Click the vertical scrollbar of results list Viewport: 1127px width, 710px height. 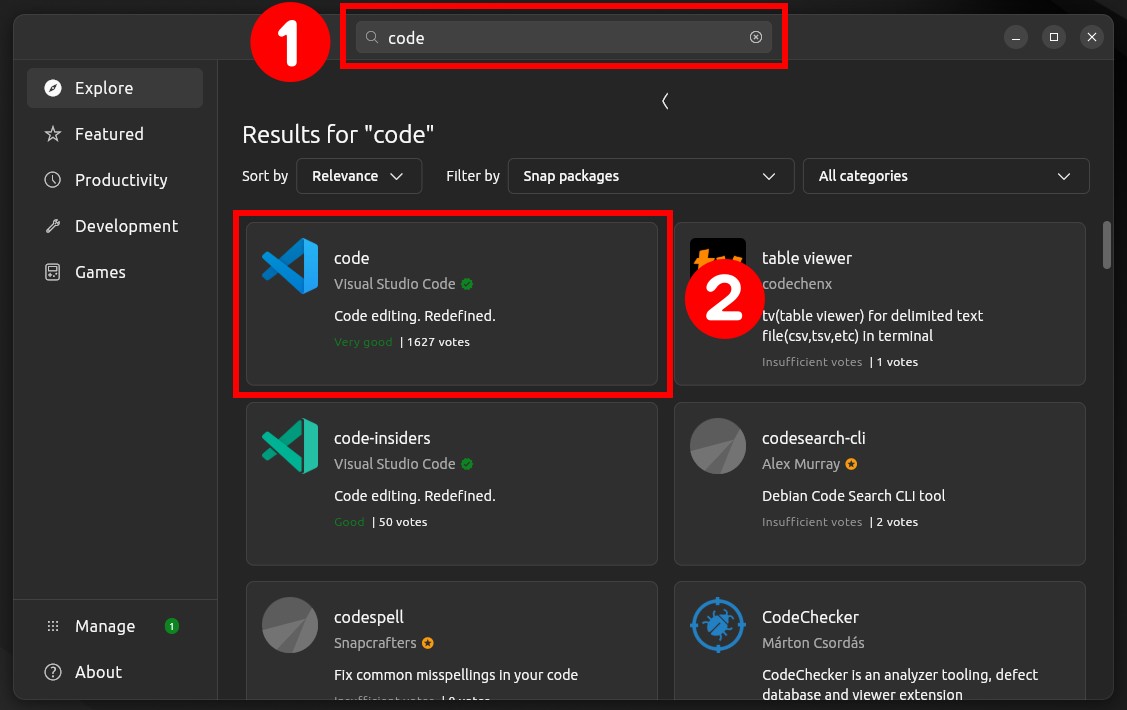1107,245
